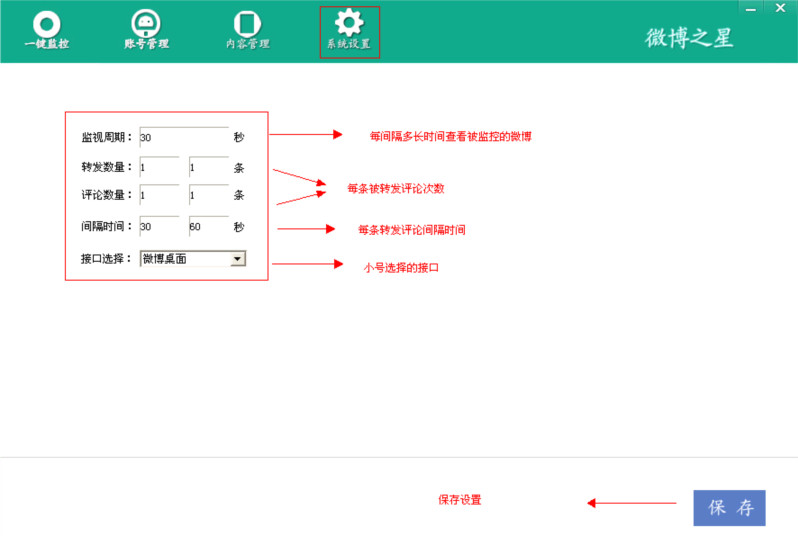Open the 账号管理 account management icon
This screenshot has height=536, width=798.
click(146, 30)
